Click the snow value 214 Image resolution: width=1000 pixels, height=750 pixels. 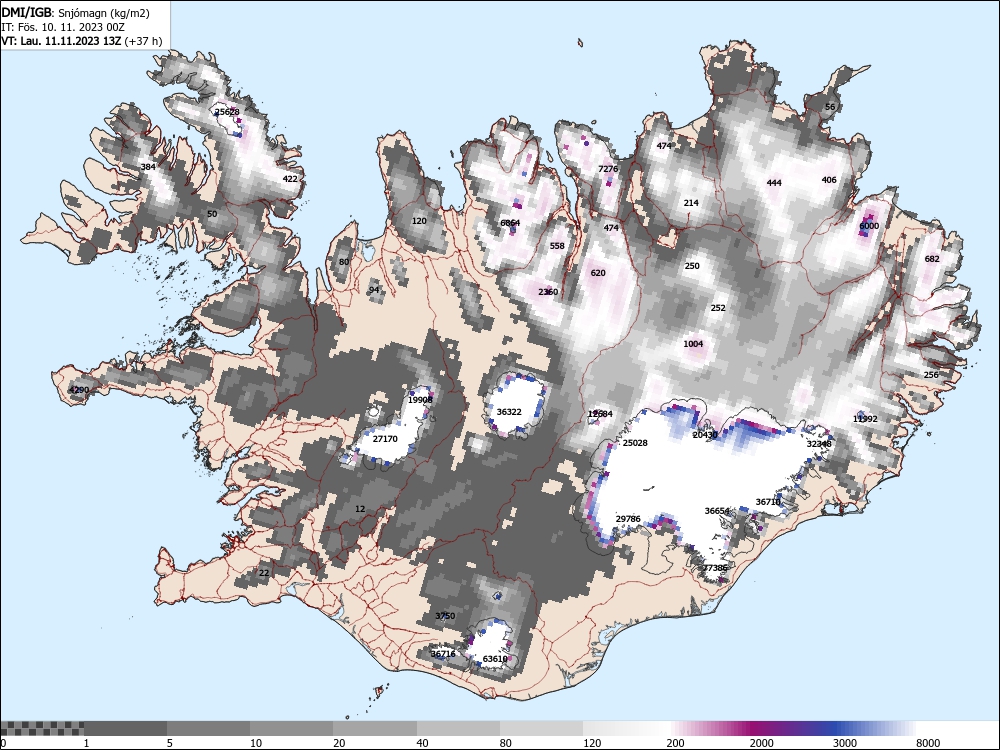[691, 202]
